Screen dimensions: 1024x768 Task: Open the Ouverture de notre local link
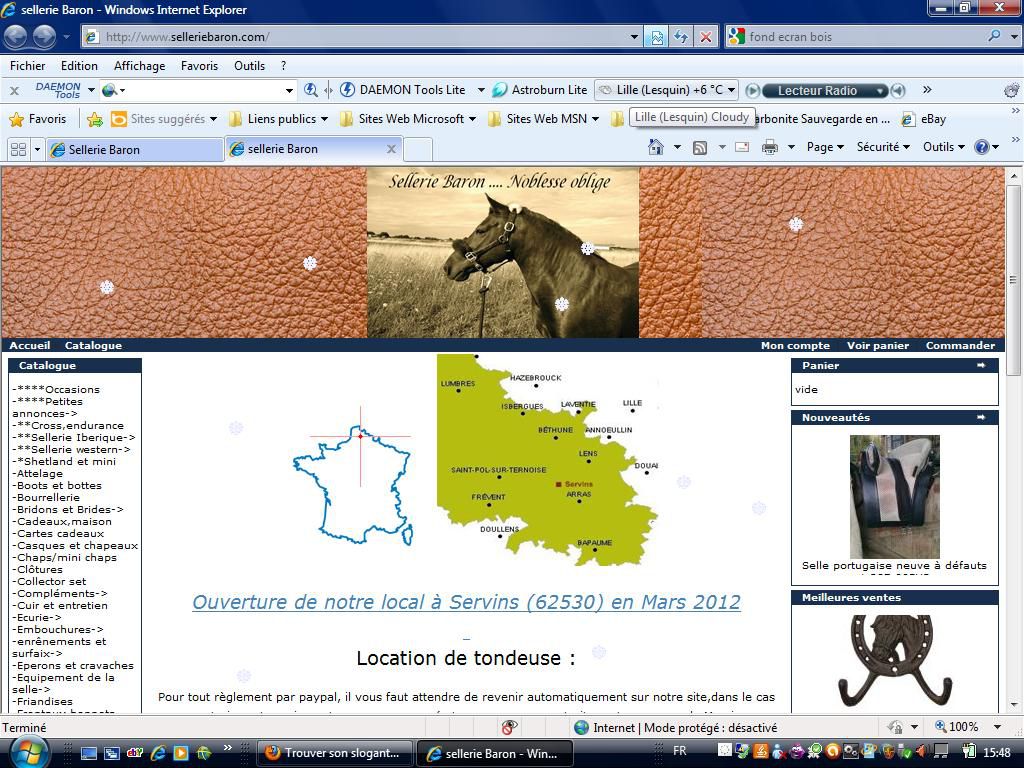pyautogui.click(x=466, y=602)
